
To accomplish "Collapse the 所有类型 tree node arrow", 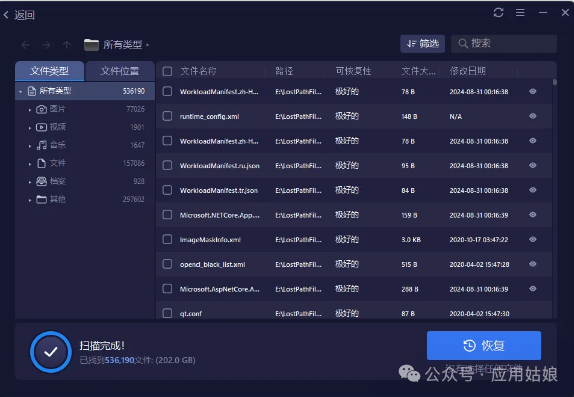I will tap(20, 92).
